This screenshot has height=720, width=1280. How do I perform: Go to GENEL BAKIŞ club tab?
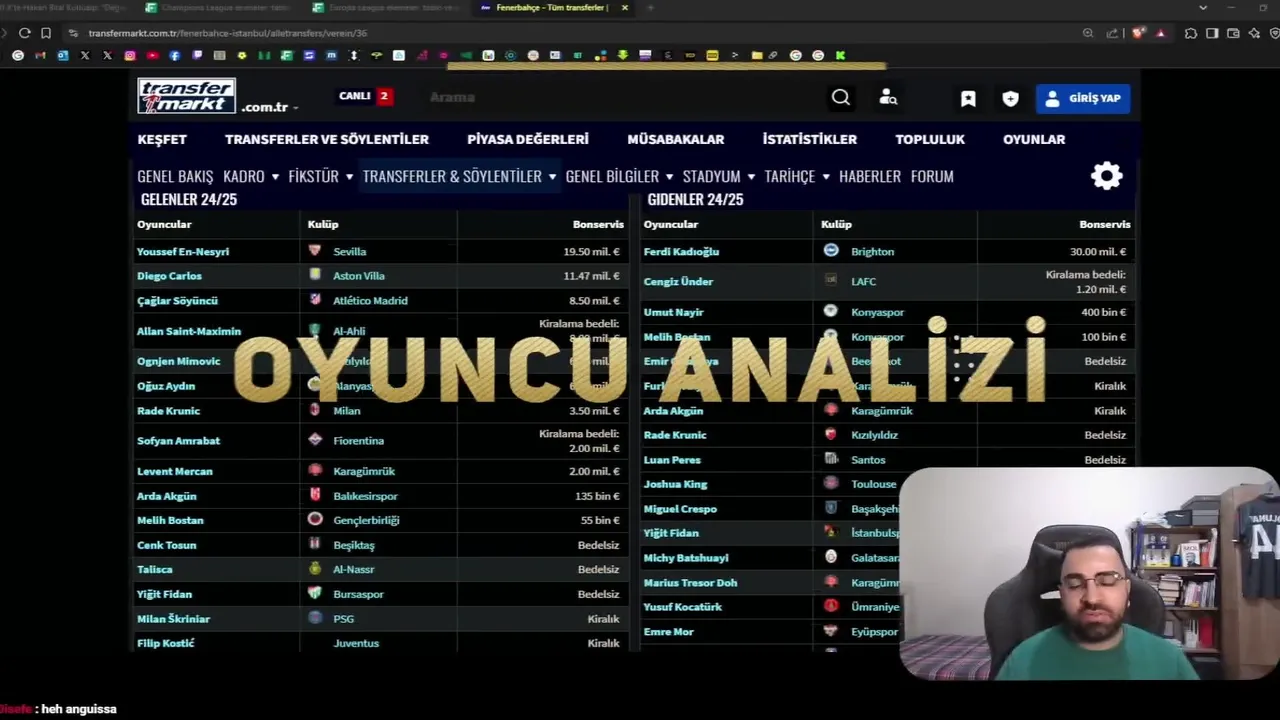click(175, 176)
